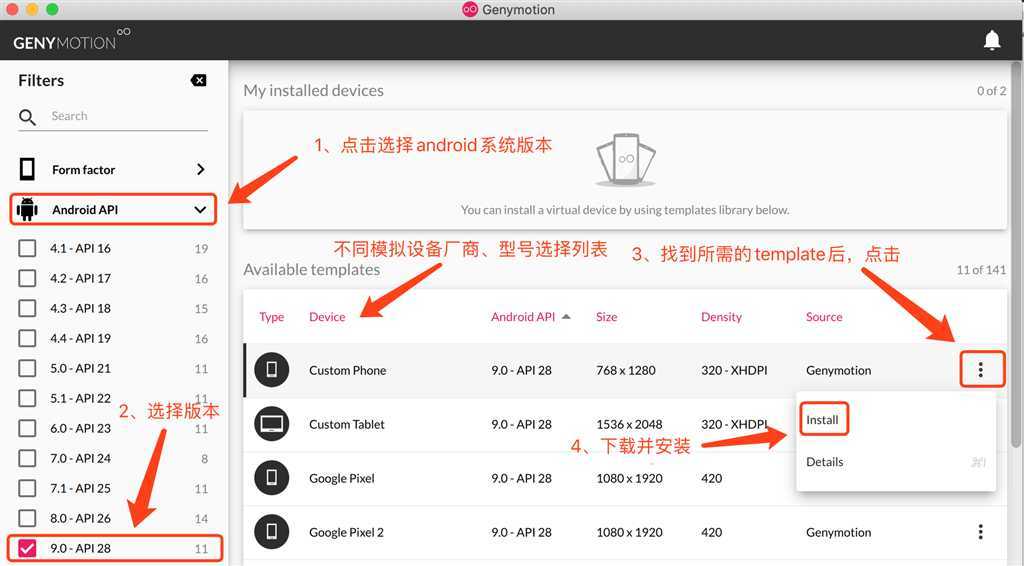Expand the Form factor filter chevron
The height and width of the screenshot is (566, 1024).
click(x=200, y=169)
